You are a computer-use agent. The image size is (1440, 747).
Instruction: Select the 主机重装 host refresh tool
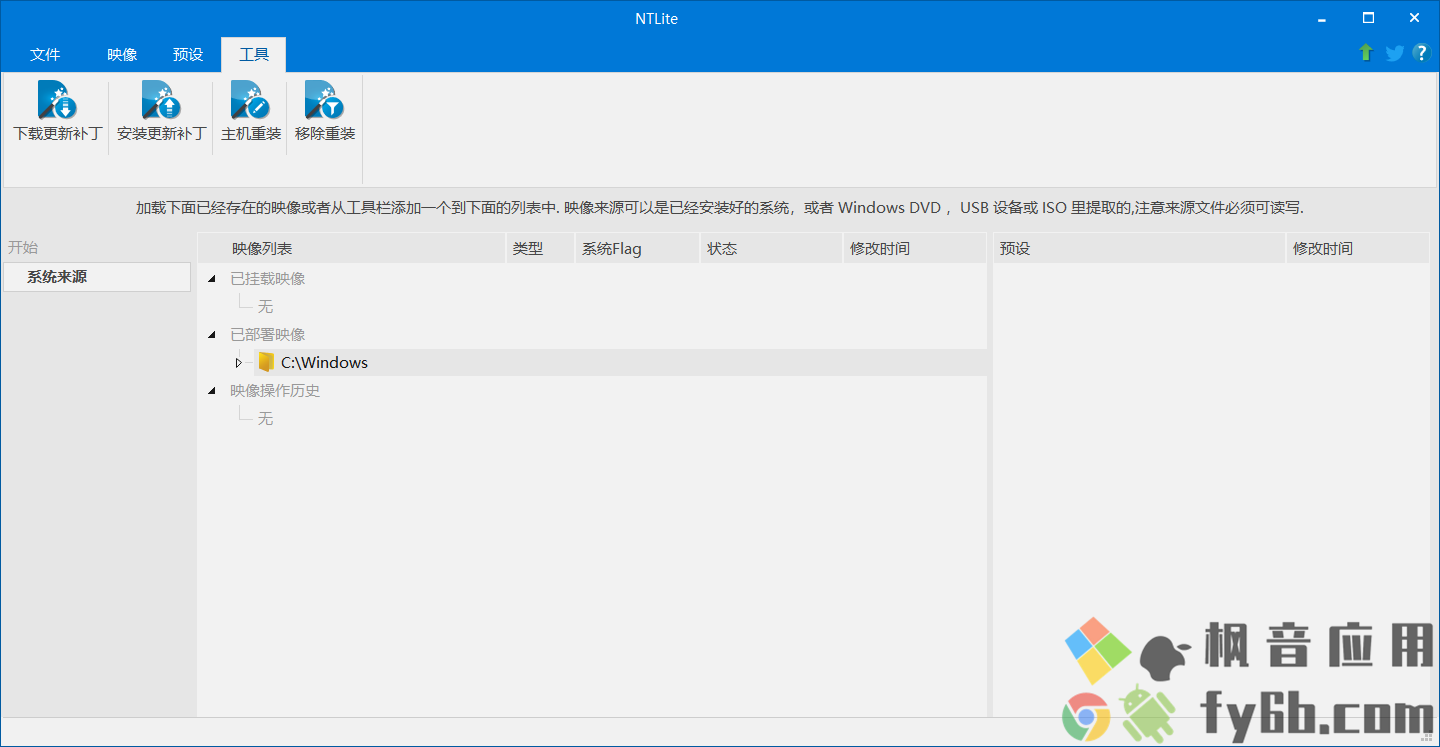pyautogui.click(x=251, y=112)
